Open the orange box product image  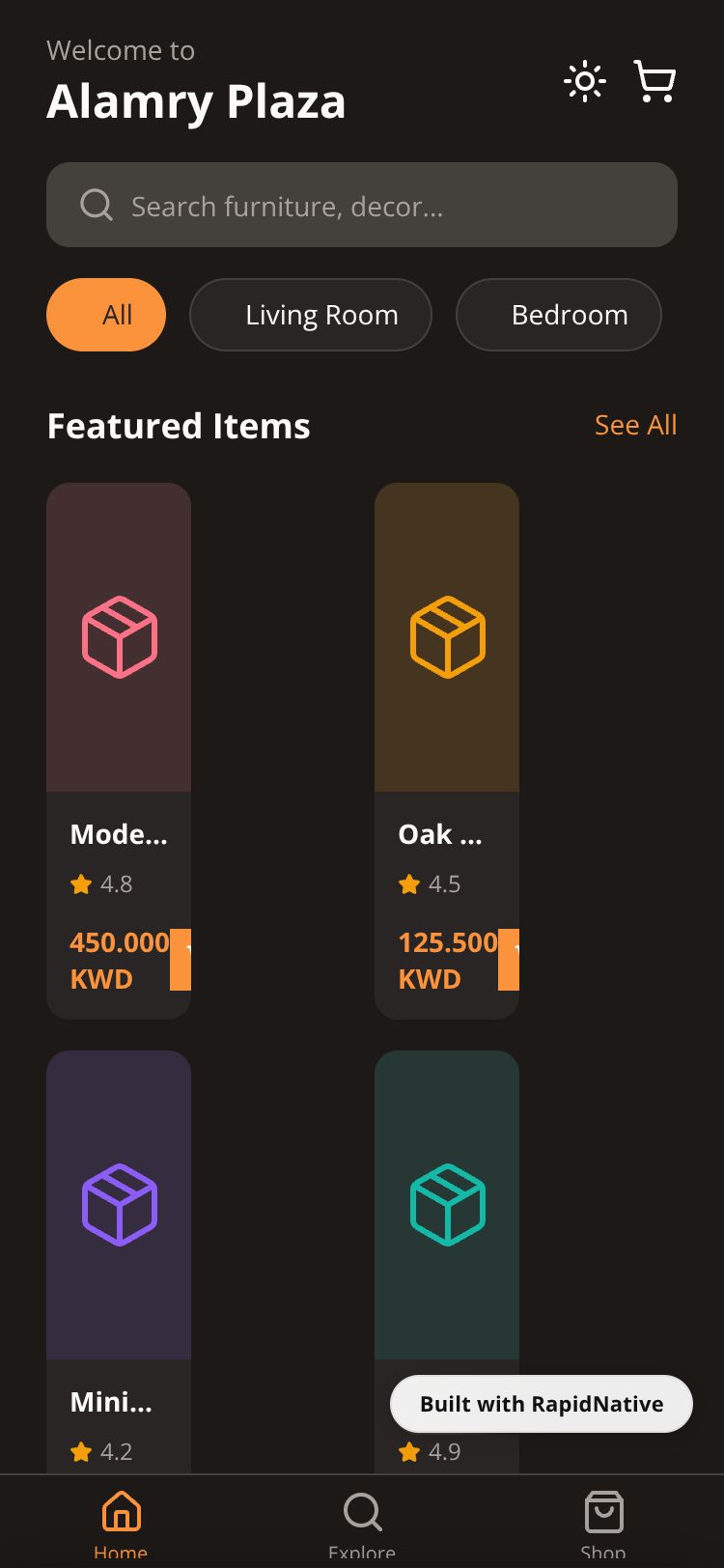[447, 637]
